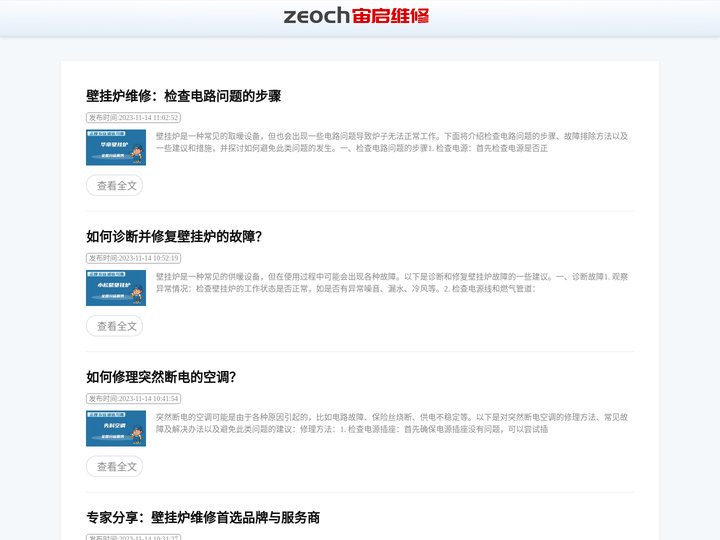Click summary text starting 突然断电的空调可能是由于
The image size is (720, 540).
pyautogui.click(x=392, y=423)
